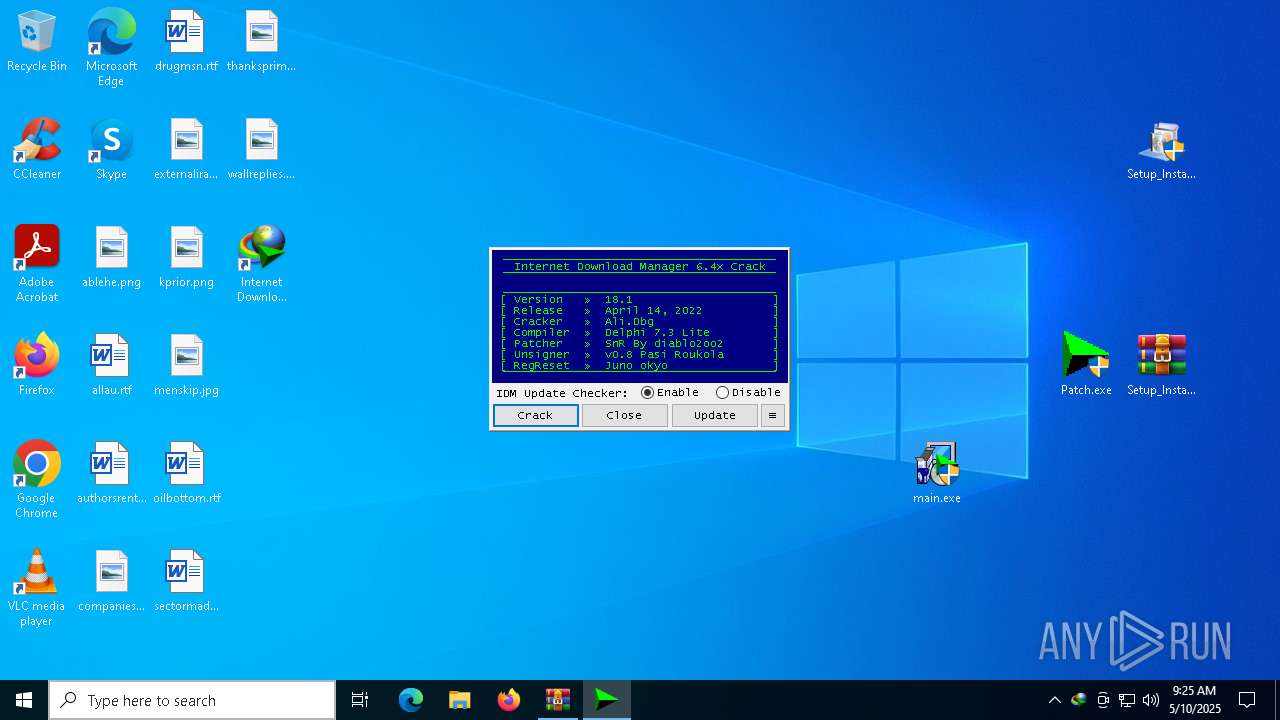Screen dimensions: 1280x720
Task: Click the network tray icon
Action: (1127, 700)
